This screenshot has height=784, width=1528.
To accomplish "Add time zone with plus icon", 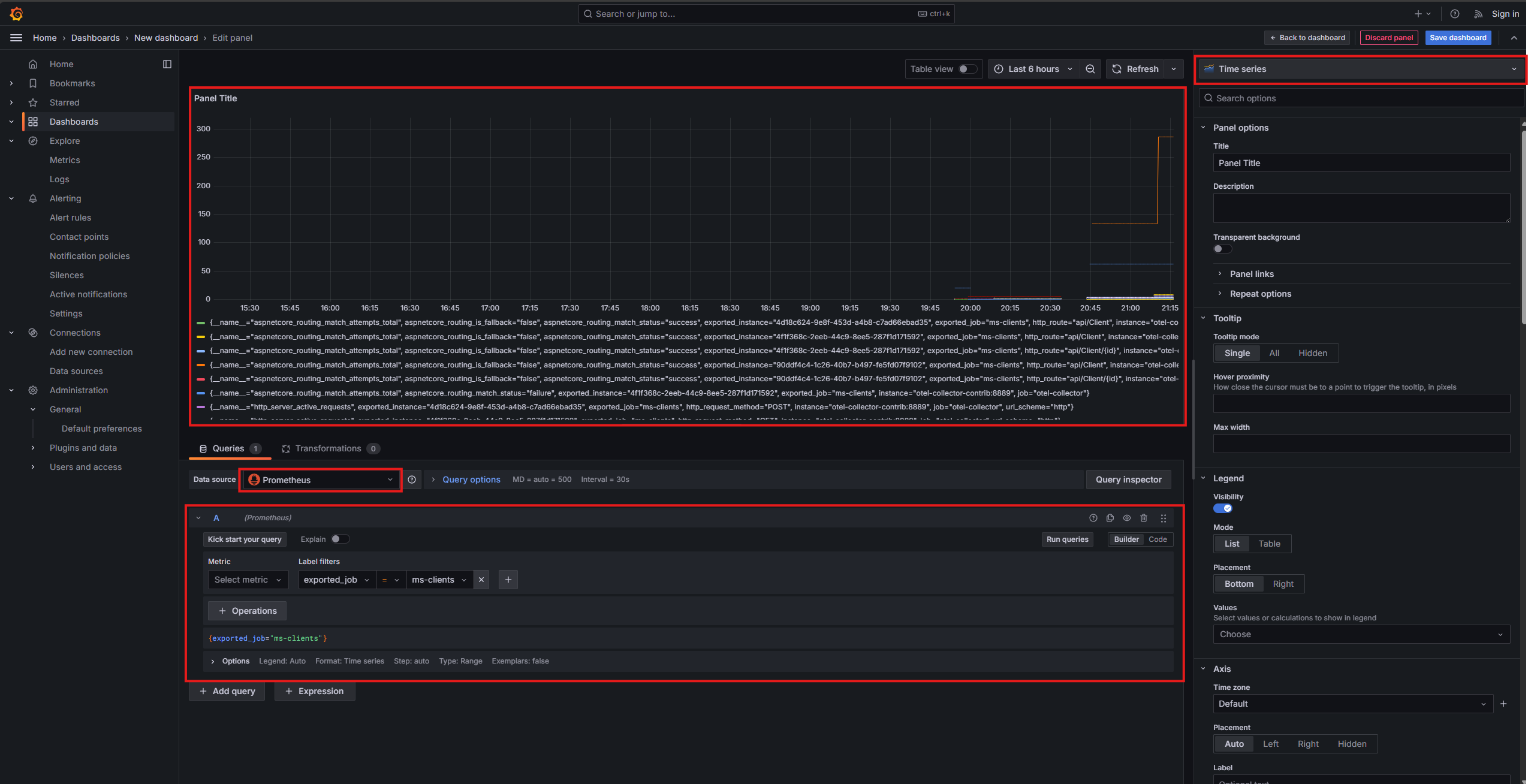I will point(1503,704).
